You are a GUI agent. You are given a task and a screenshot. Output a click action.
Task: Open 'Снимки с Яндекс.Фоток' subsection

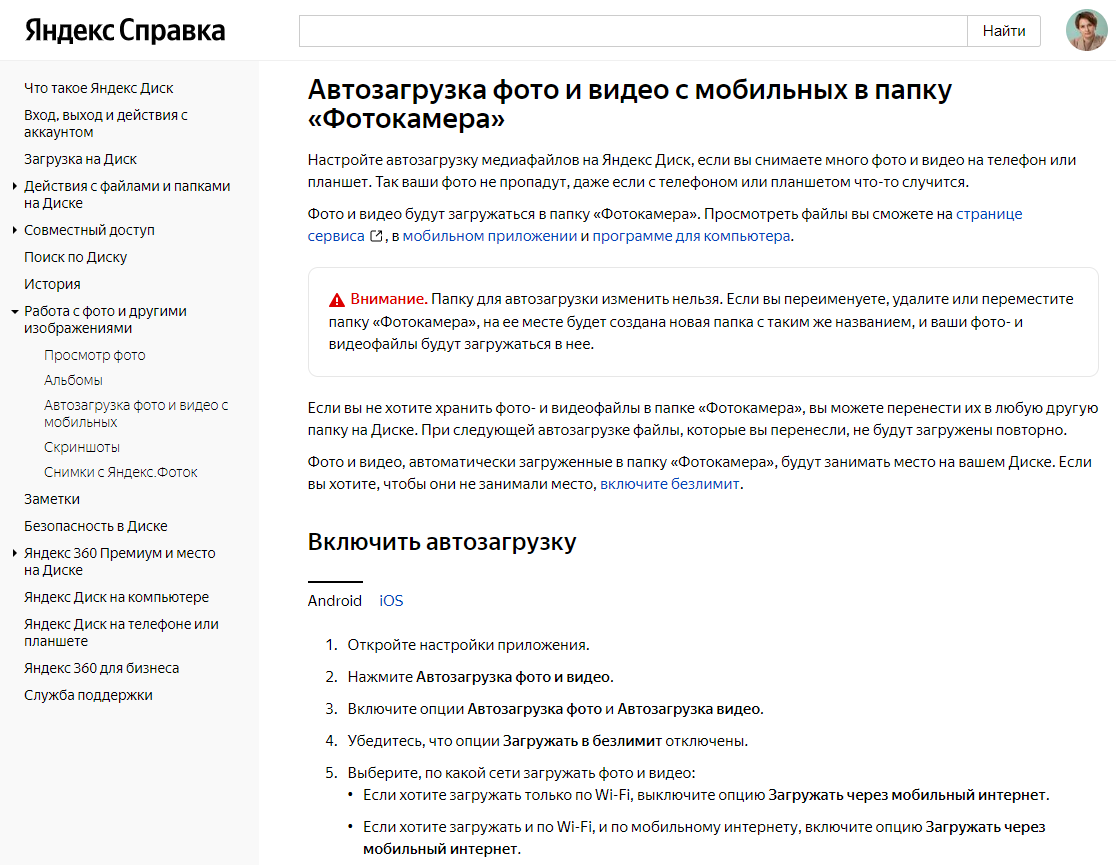click(121, 471)
